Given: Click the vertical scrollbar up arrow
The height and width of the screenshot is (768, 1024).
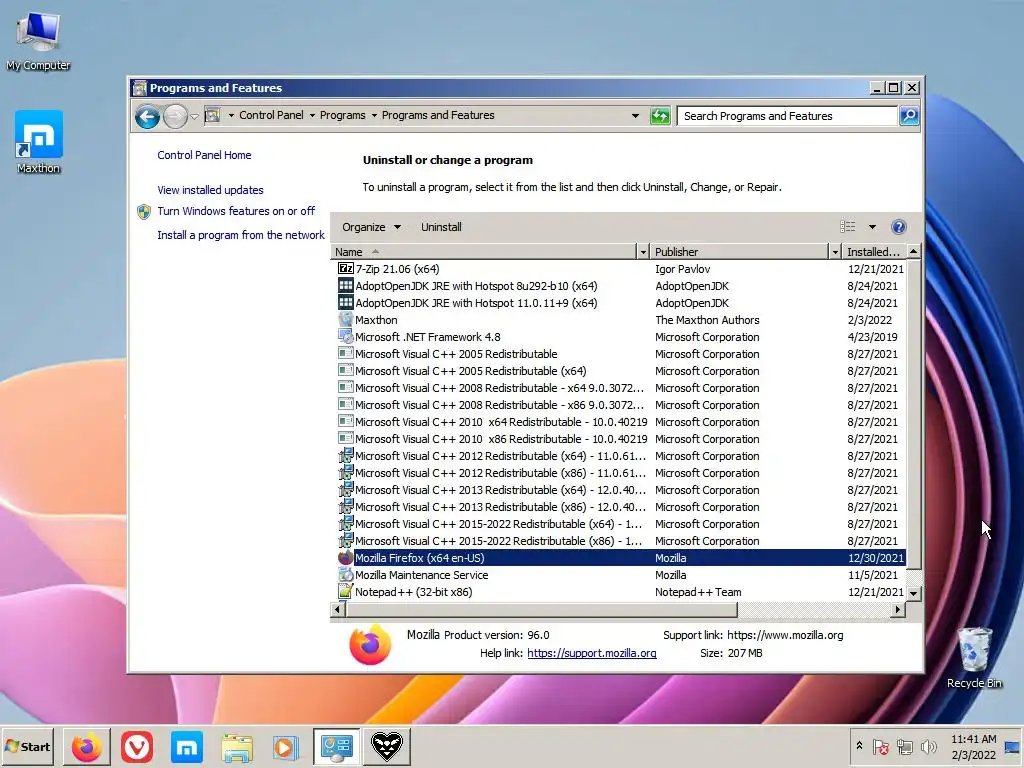Looking at the screenshot, I should click(x=914, y=251).
